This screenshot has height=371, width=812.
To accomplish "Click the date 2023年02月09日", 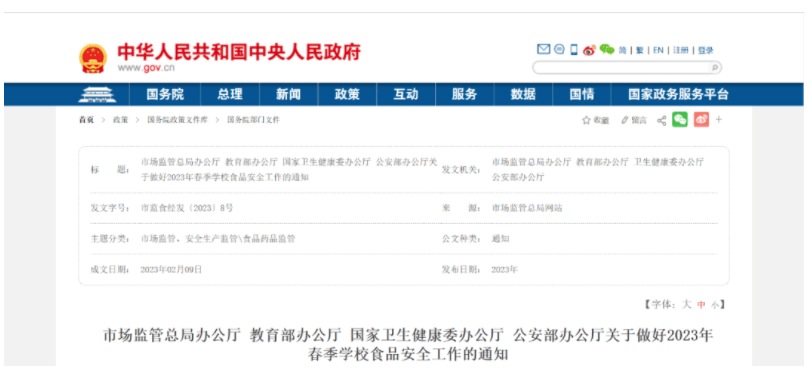I will pos(171,269).
